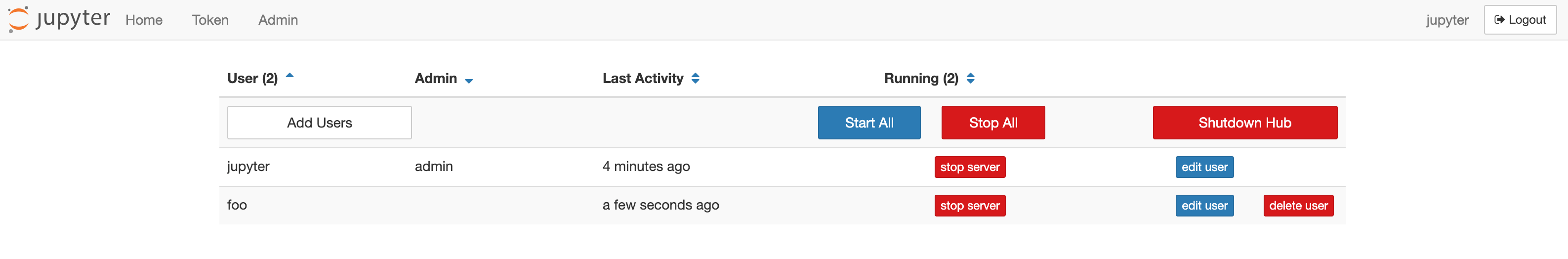Click the Running column sort arrows

click(970, 78)
